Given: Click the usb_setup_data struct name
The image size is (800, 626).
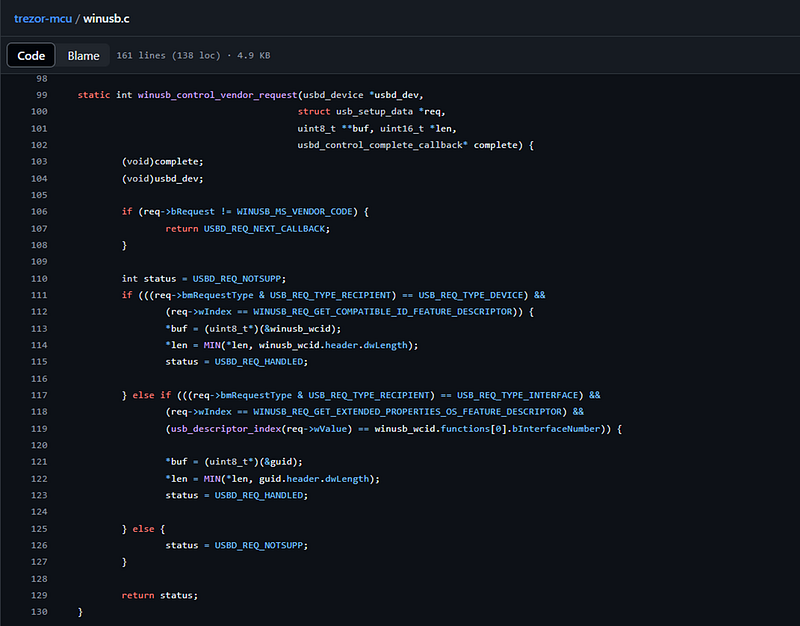Looking at the screenshot, I should 374,112.
